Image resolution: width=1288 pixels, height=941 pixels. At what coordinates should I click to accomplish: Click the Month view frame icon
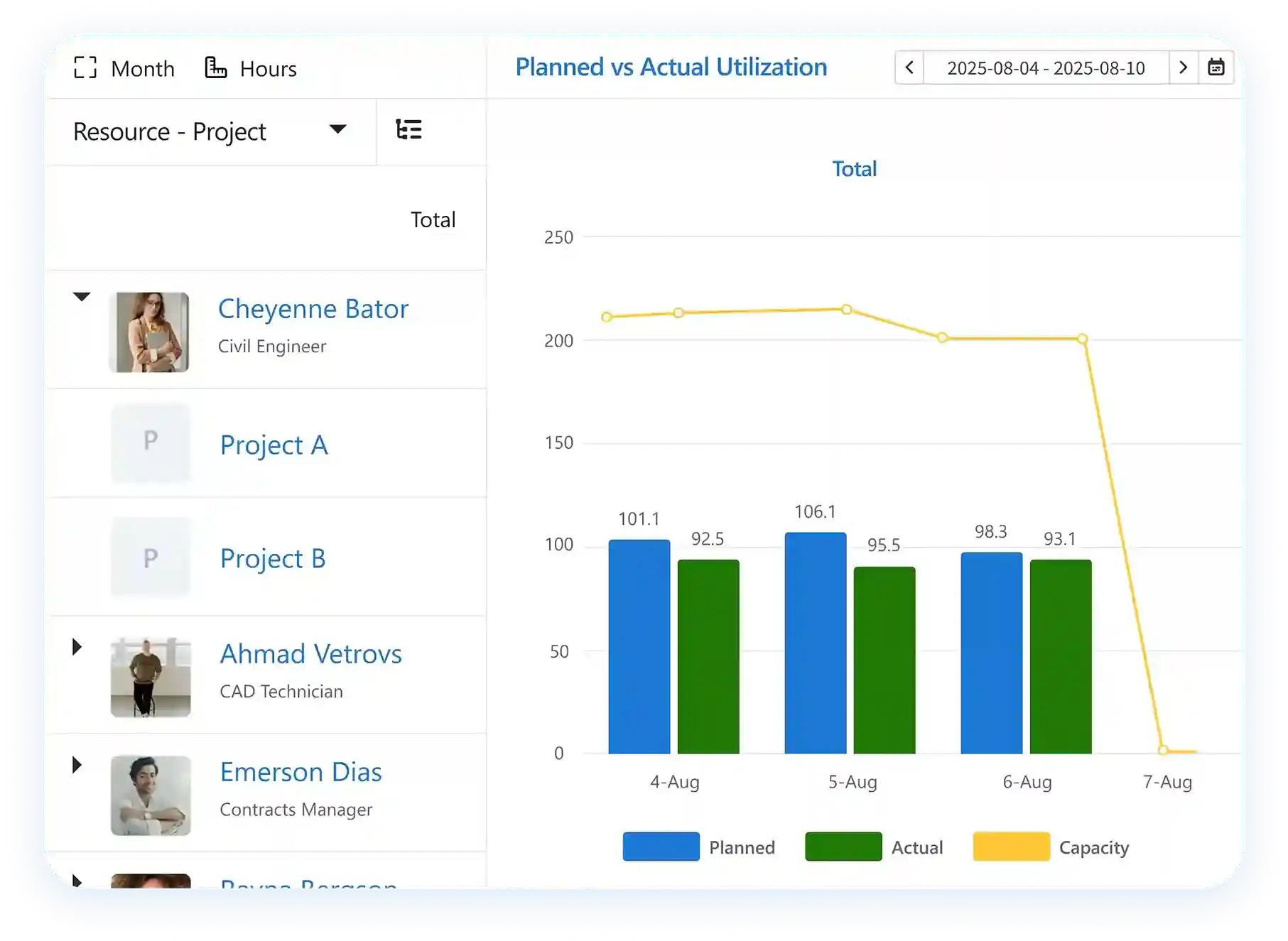pyautogui.click(x=85, y=68)
